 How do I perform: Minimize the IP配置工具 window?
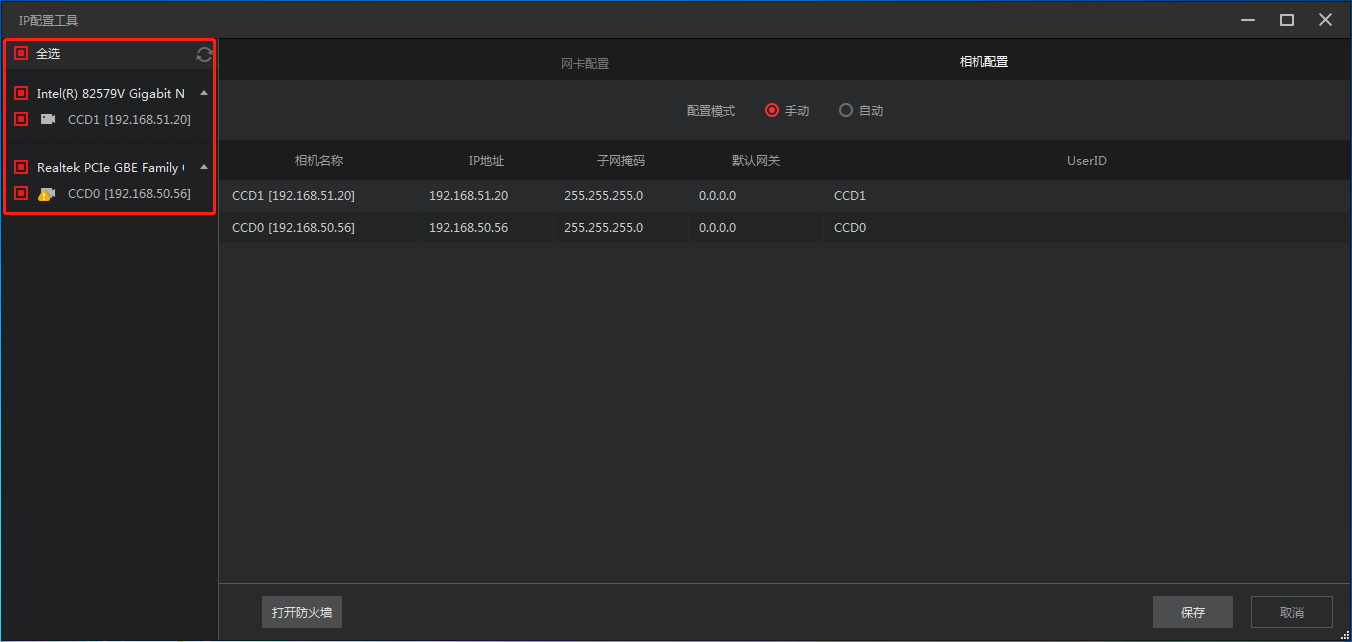[1248, 20]
